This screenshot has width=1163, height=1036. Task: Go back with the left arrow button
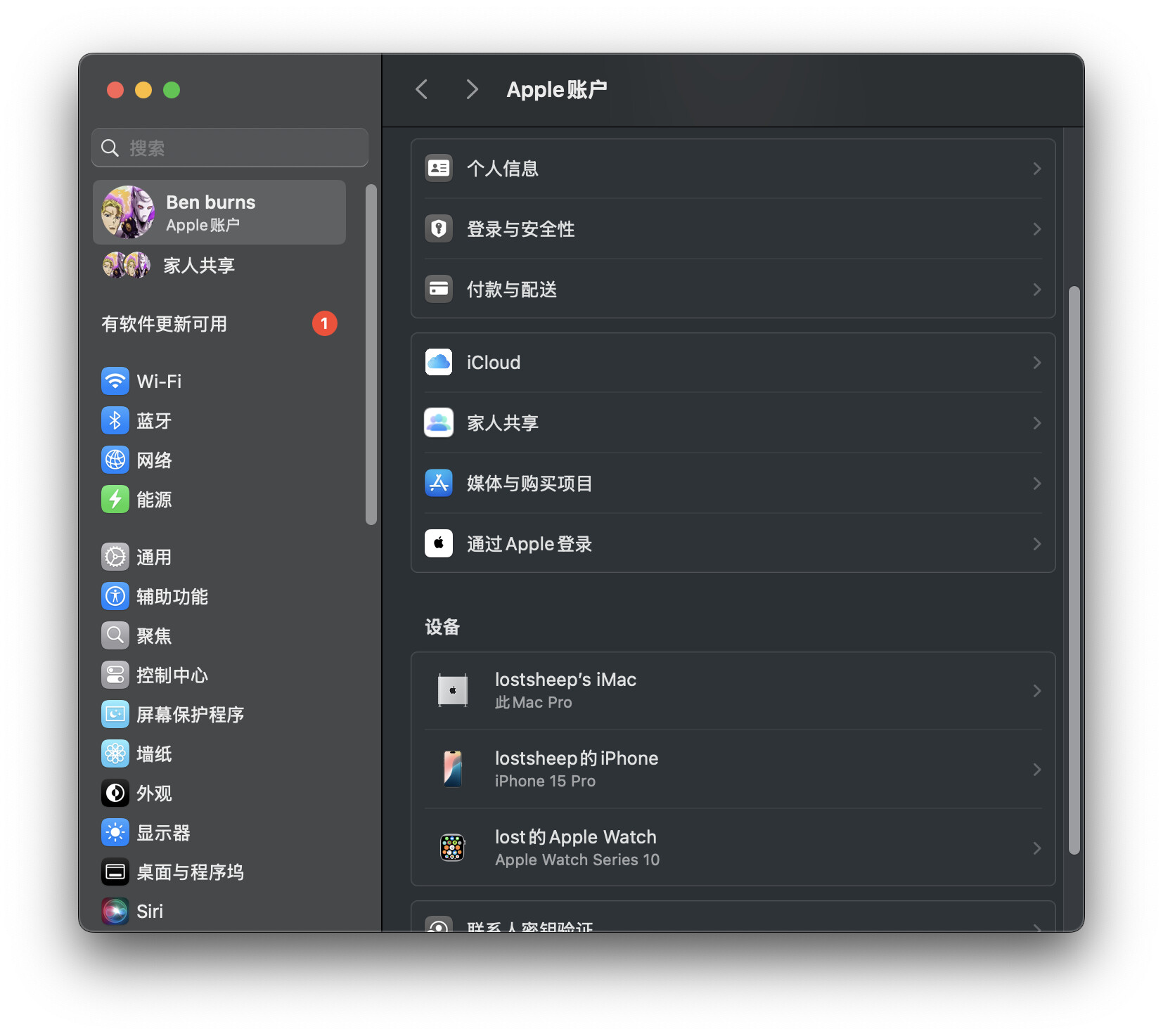click(422, 89)
